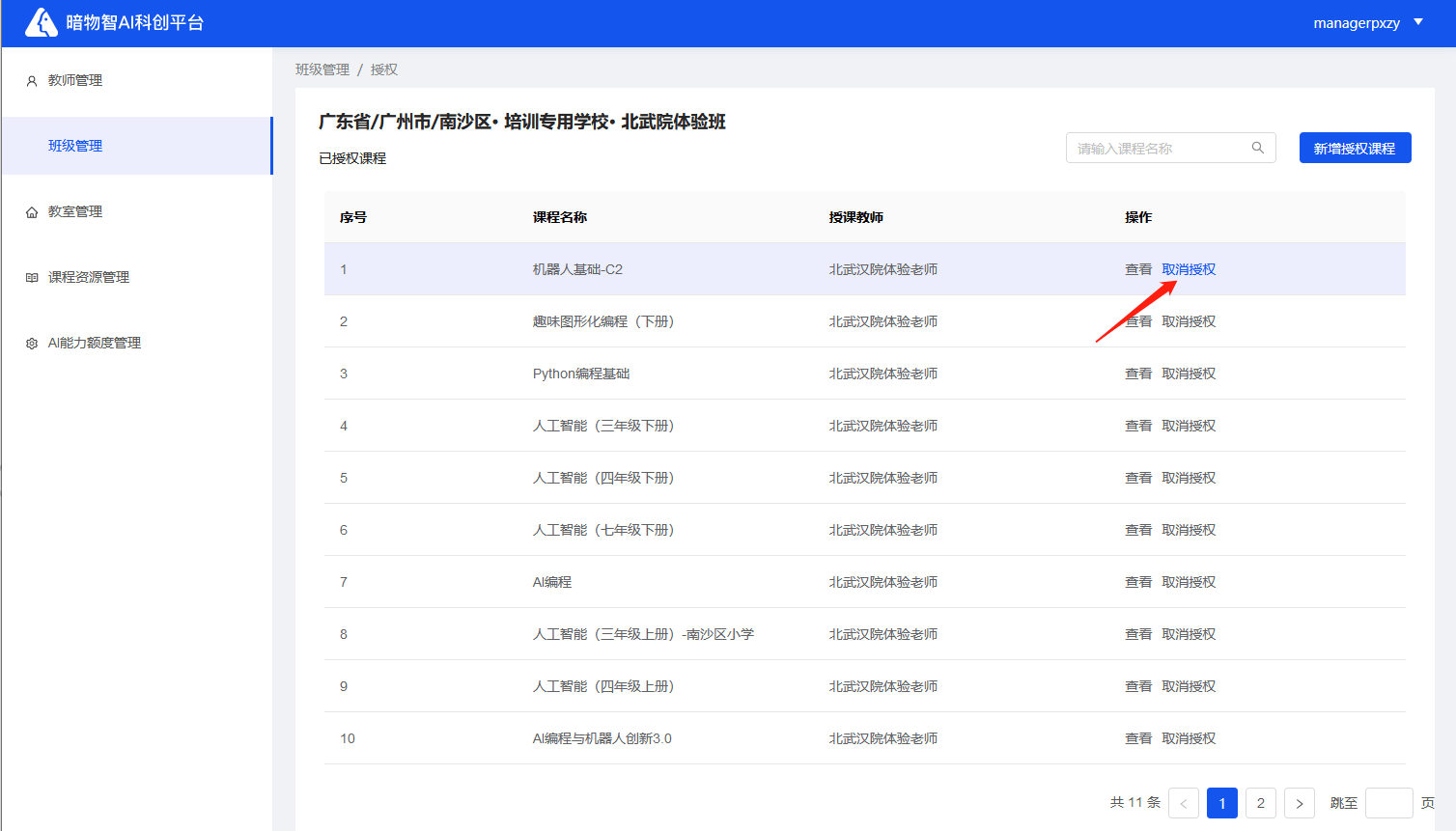Cancel authorization for 趣味图形化编程（下册）
1456x831 pixels.
1189,321
